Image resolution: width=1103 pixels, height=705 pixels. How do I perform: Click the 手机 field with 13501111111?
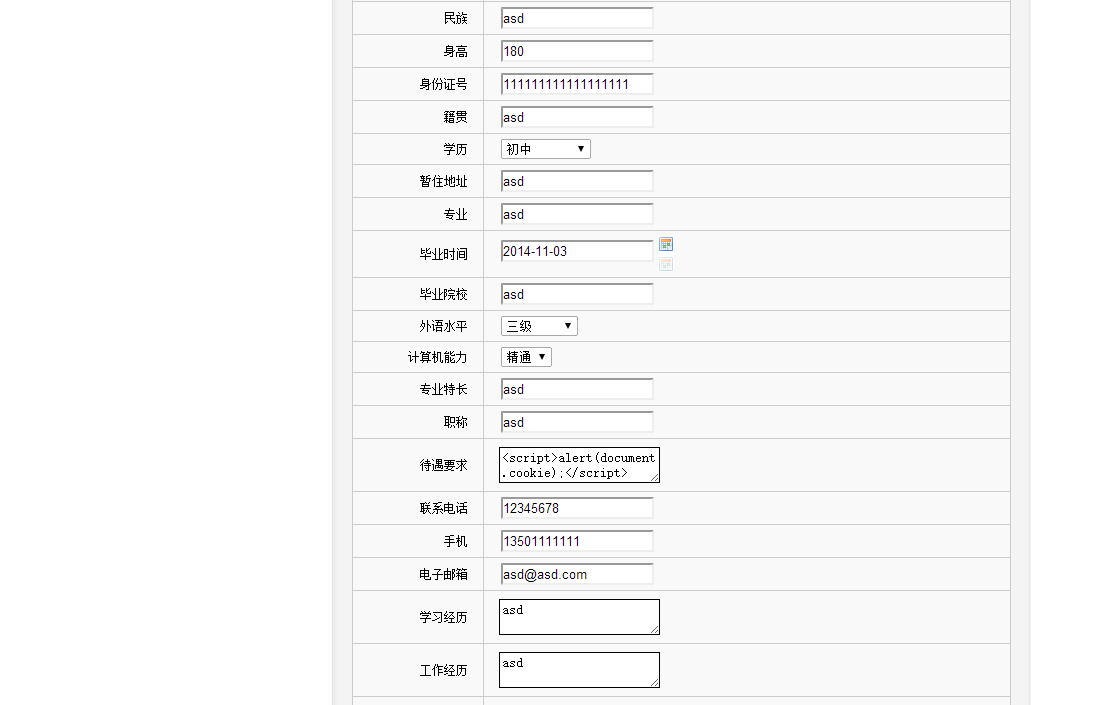577,541
